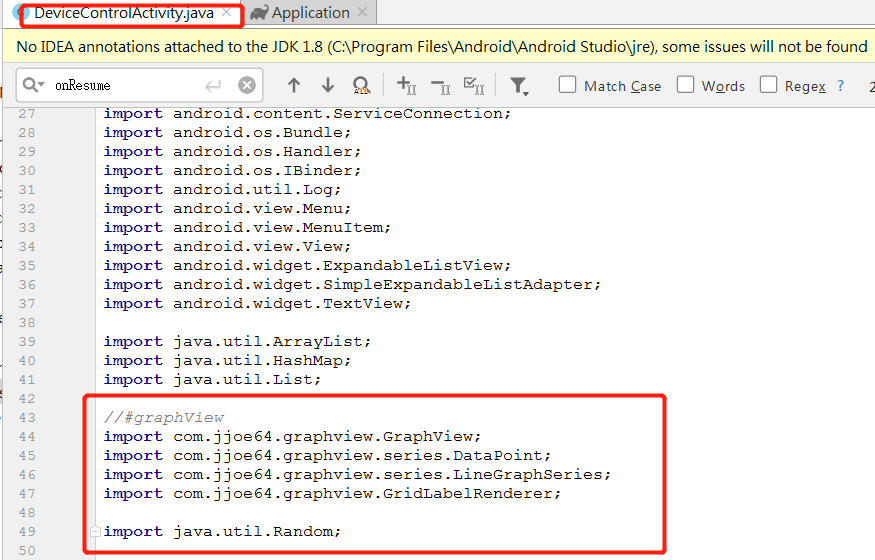The width and height of the screenshot is (875, 560).
Task: Go to next occurrence
Action: tap(328, 85)
